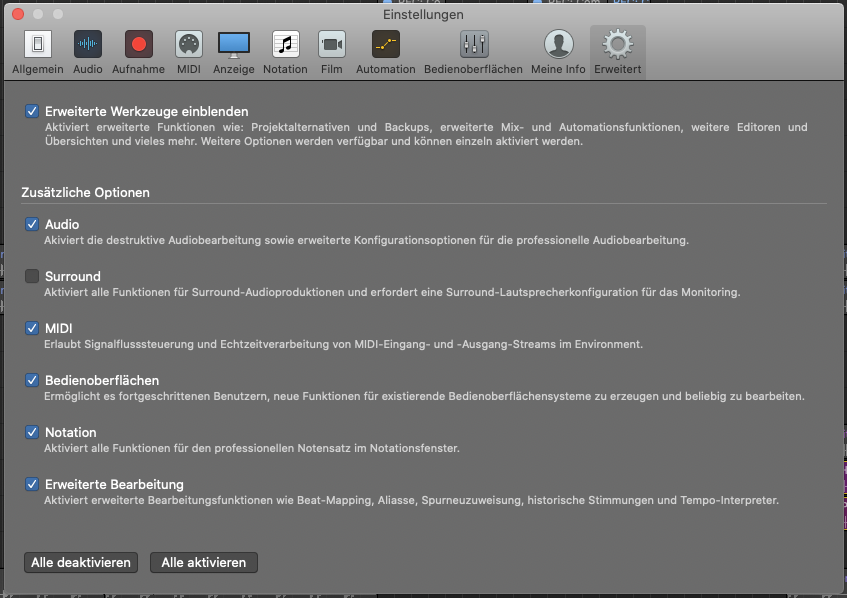Click the Zusätzliche Optionen heading

point(85,192)
